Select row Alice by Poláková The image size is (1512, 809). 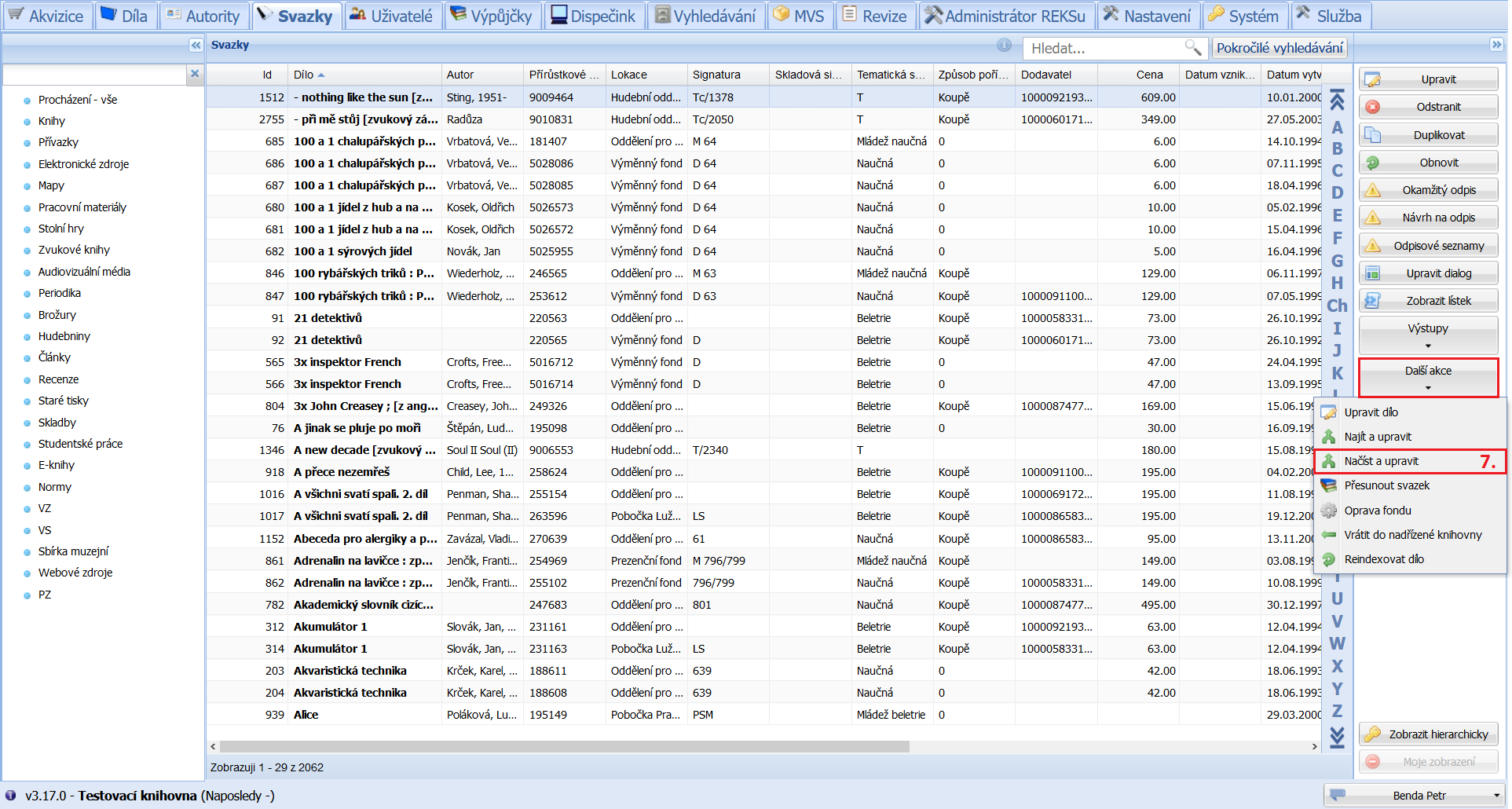766,715
